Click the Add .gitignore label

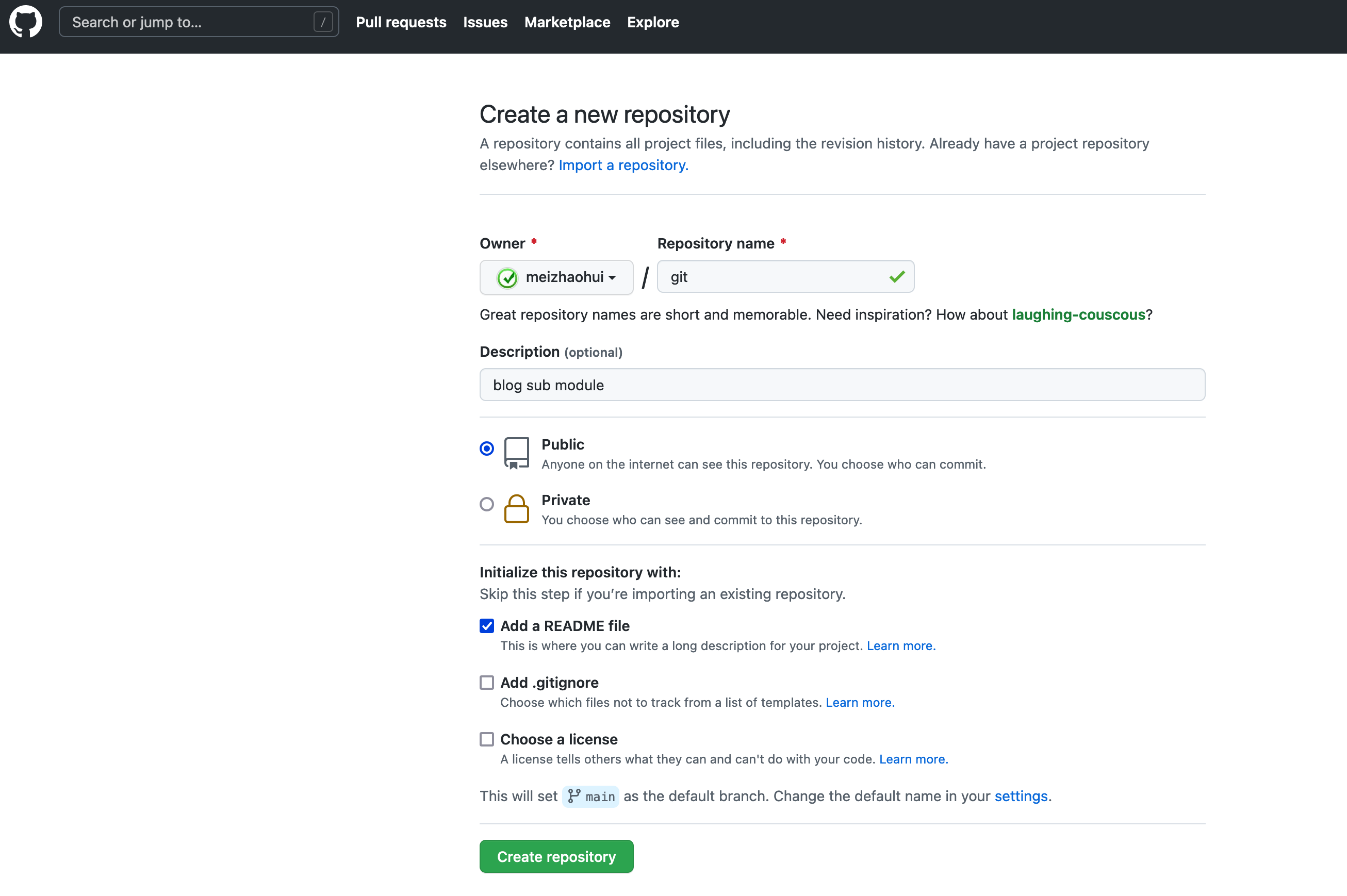coord(549,682)
